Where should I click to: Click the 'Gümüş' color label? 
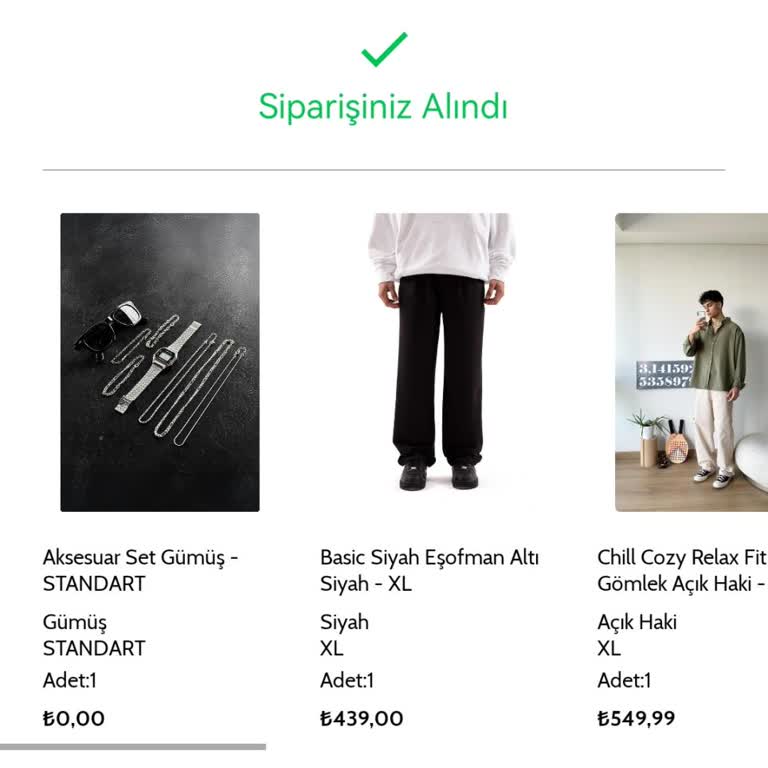pyautogui.click(x=75, y=622)
